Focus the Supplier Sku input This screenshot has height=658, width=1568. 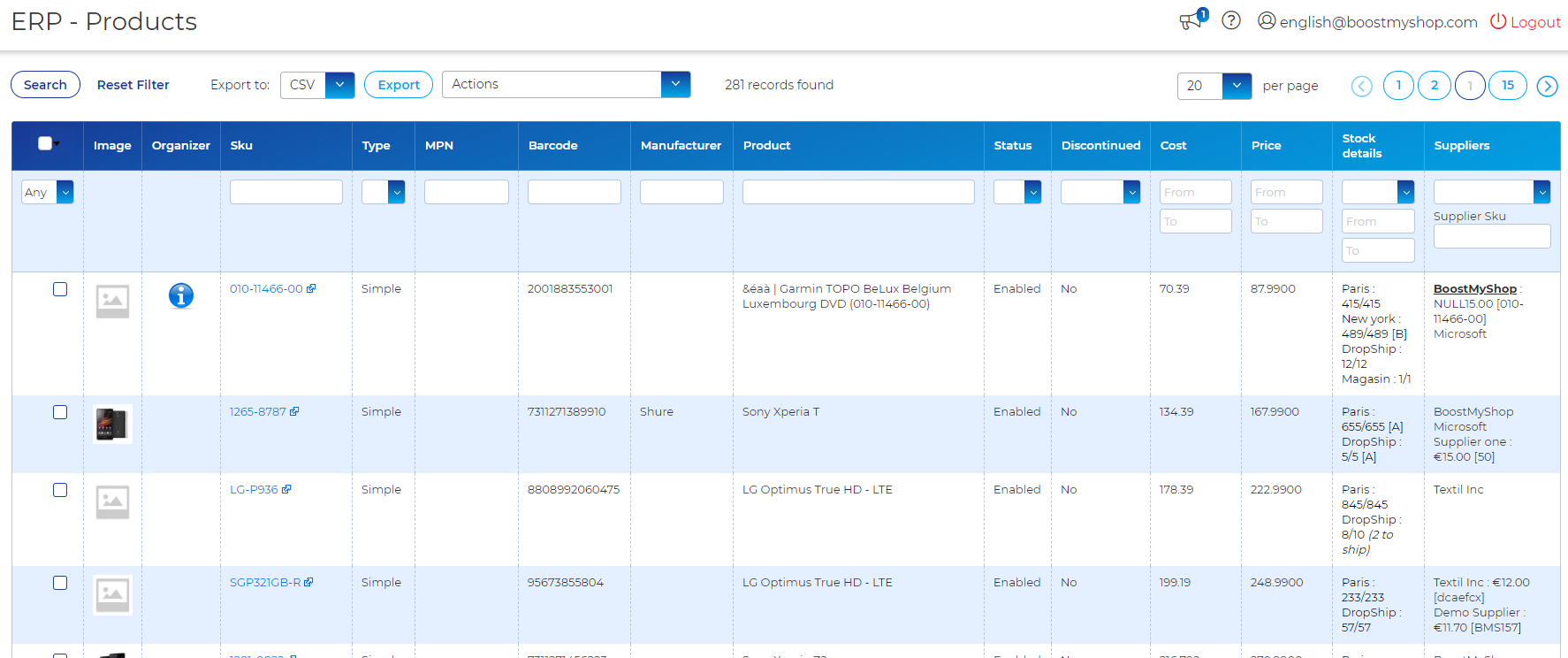click(1492, 236)
